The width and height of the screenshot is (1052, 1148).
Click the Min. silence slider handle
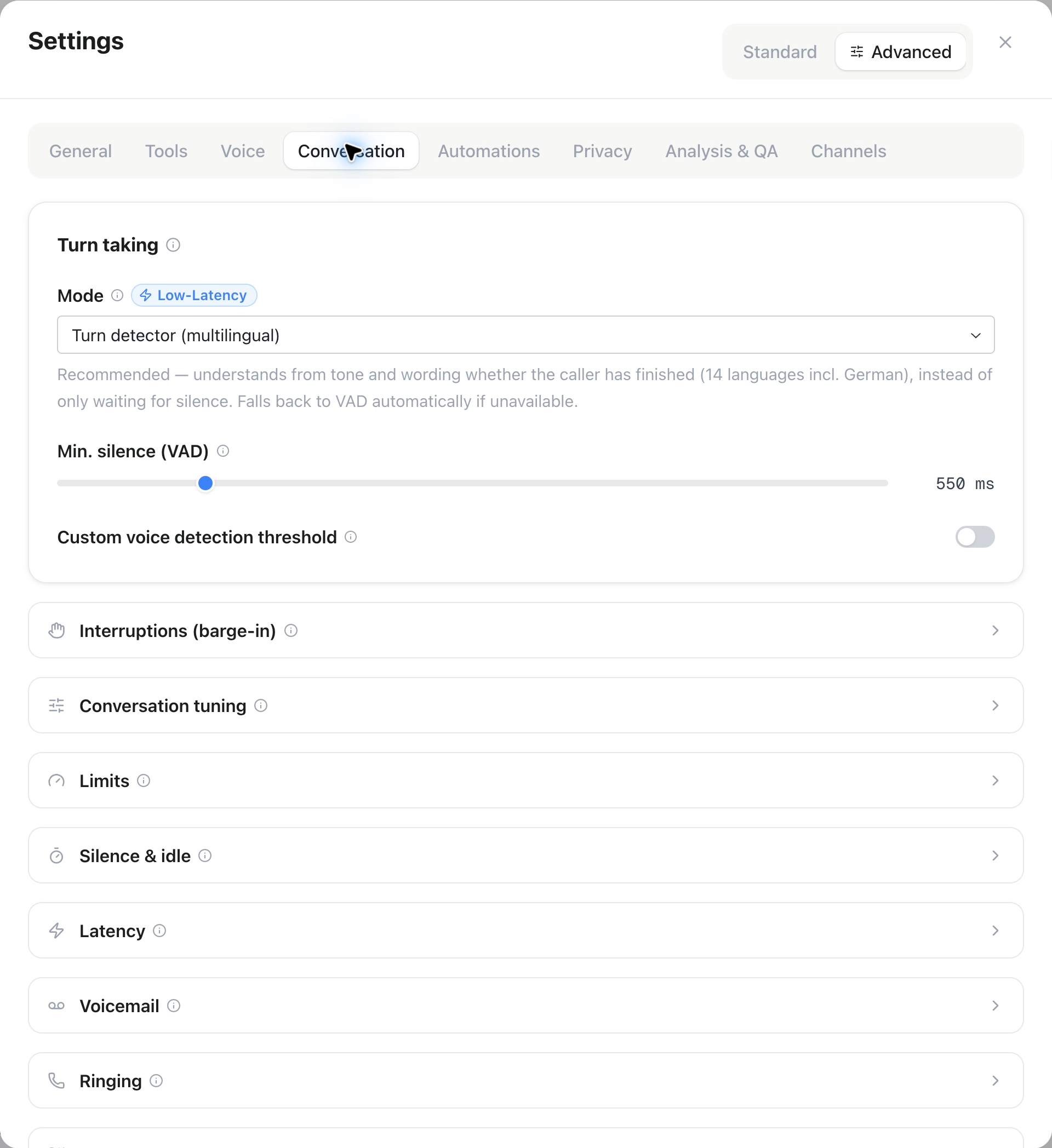pyautogui.click(x=205, y=484)
